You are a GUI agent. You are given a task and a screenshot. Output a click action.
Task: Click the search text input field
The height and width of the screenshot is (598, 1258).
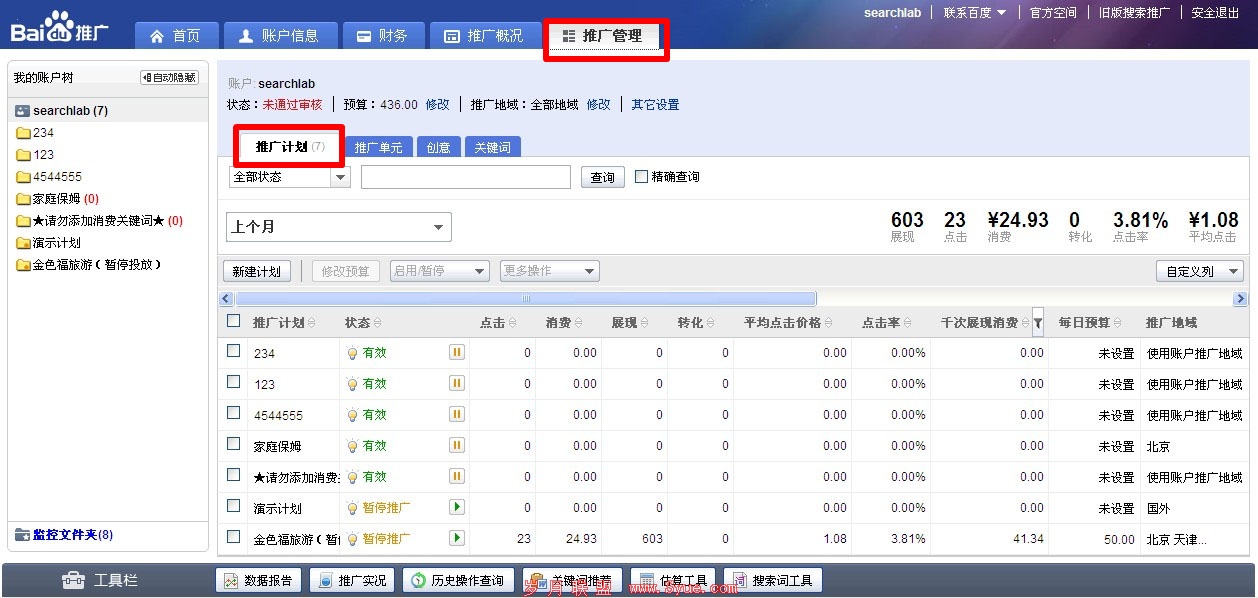point(465,177)
